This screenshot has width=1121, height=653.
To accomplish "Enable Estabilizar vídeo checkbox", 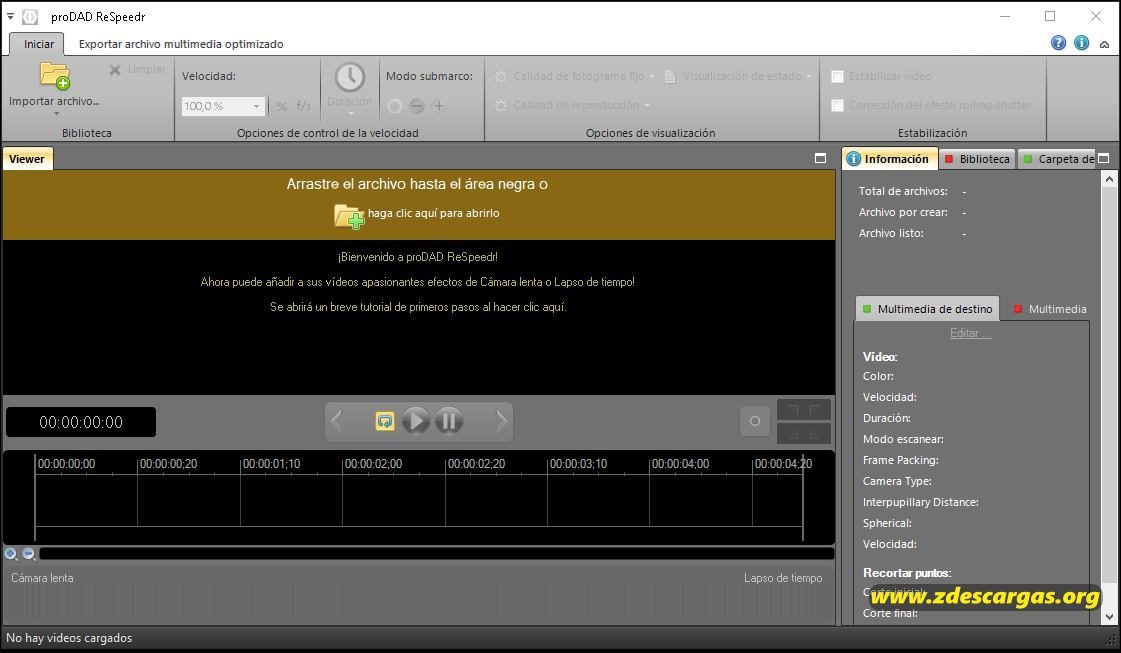I will (837, 76).
